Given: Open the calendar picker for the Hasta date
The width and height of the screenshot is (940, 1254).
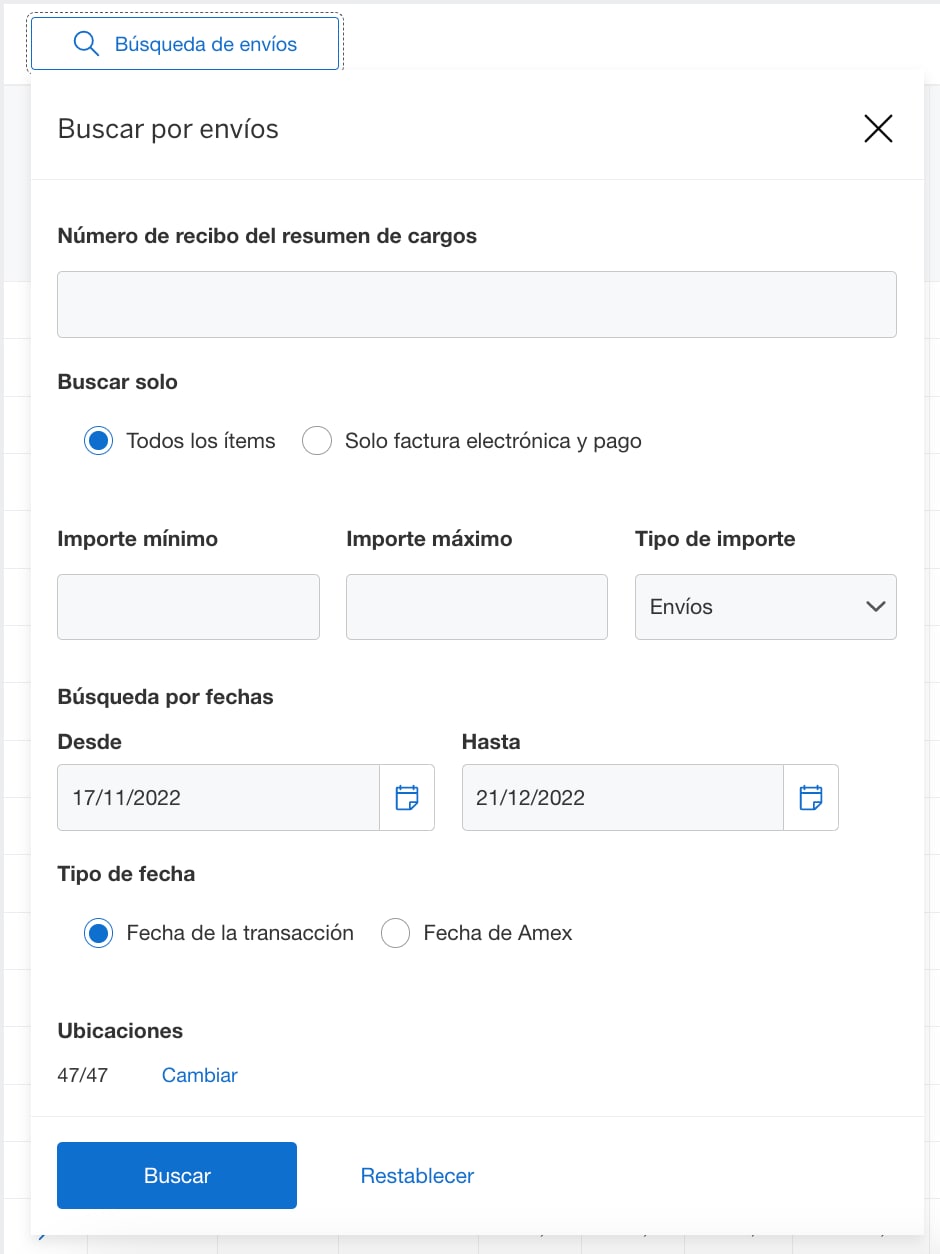Looking at the screenshot, I should point(813,797).
